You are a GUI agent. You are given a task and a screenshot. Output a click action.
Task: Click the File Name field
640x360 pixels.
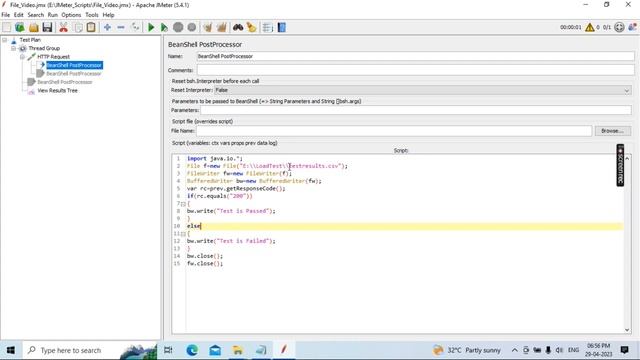[x=394, y=131]
